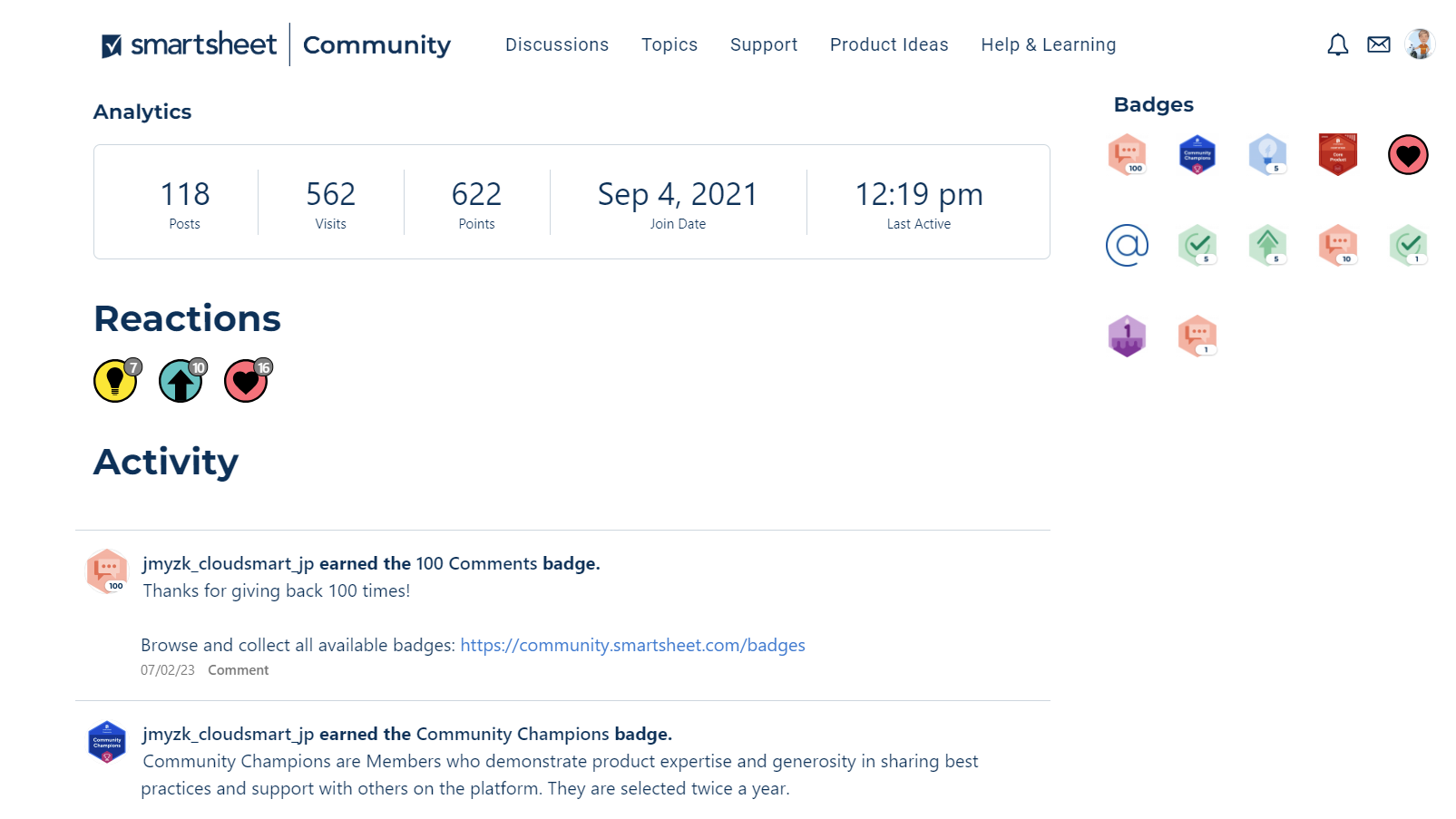
Task: Open the 5 Answers checkmark badge
Action: pos(1197,245)
